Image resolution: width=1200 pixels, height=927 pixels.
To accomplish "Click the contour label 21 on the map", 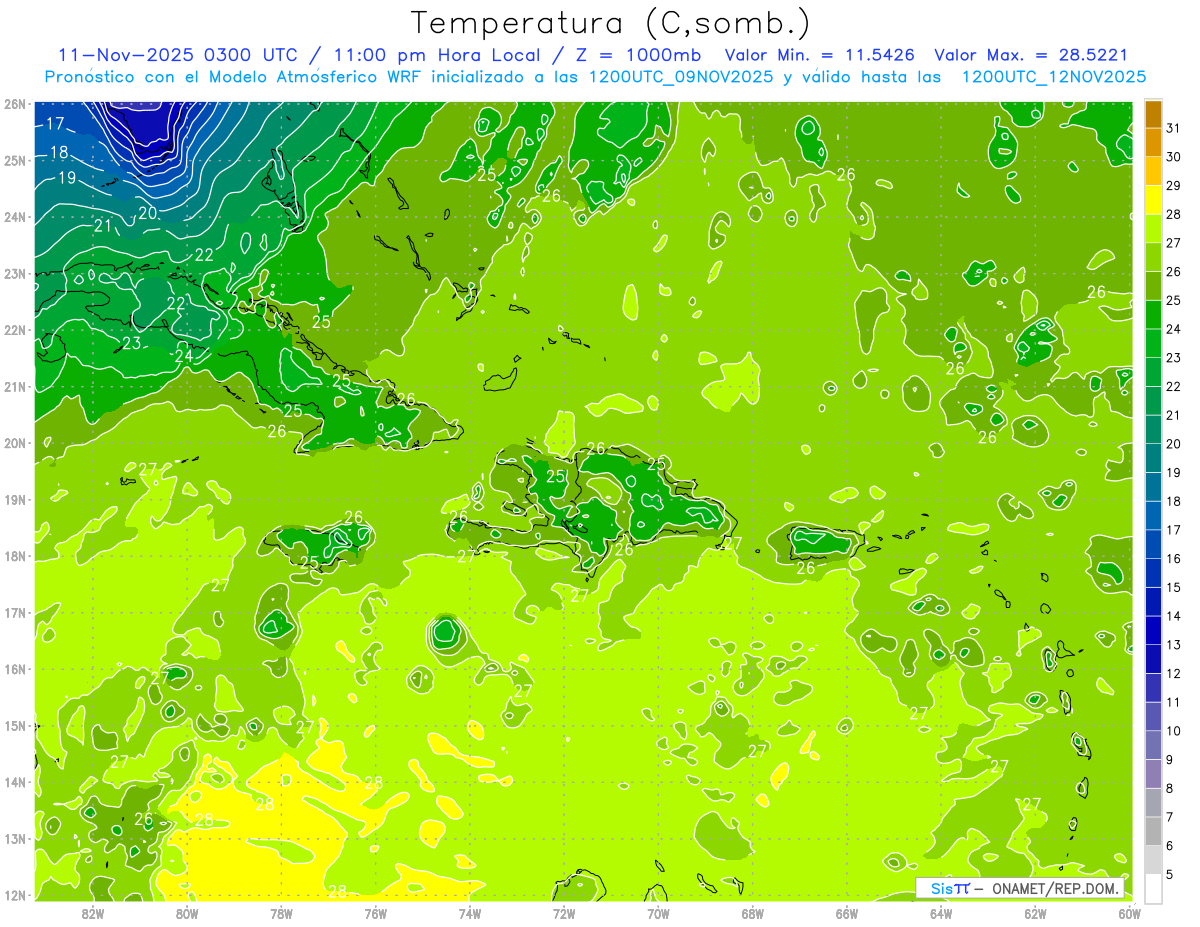I will (103, 227).
